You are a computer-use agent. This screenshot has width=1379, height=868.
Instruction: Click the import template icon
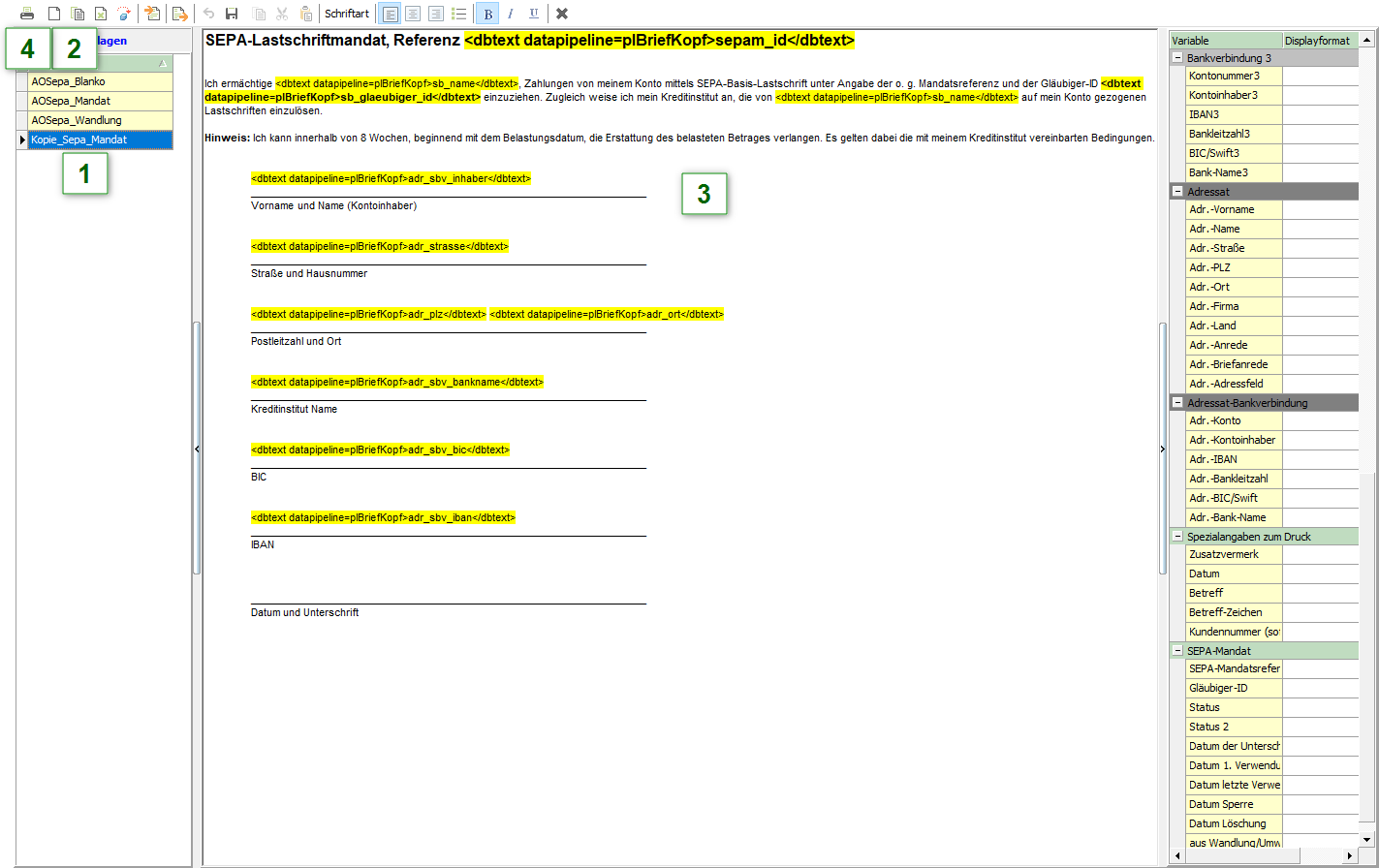(x=152, y=14)
